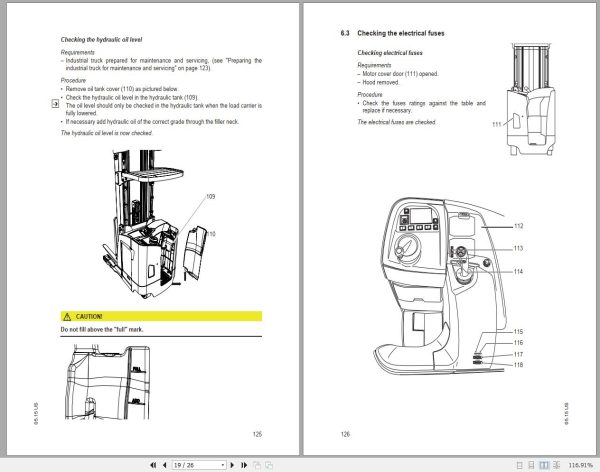
Task: Click callout label 113
Action: click(x=518, y=248)
